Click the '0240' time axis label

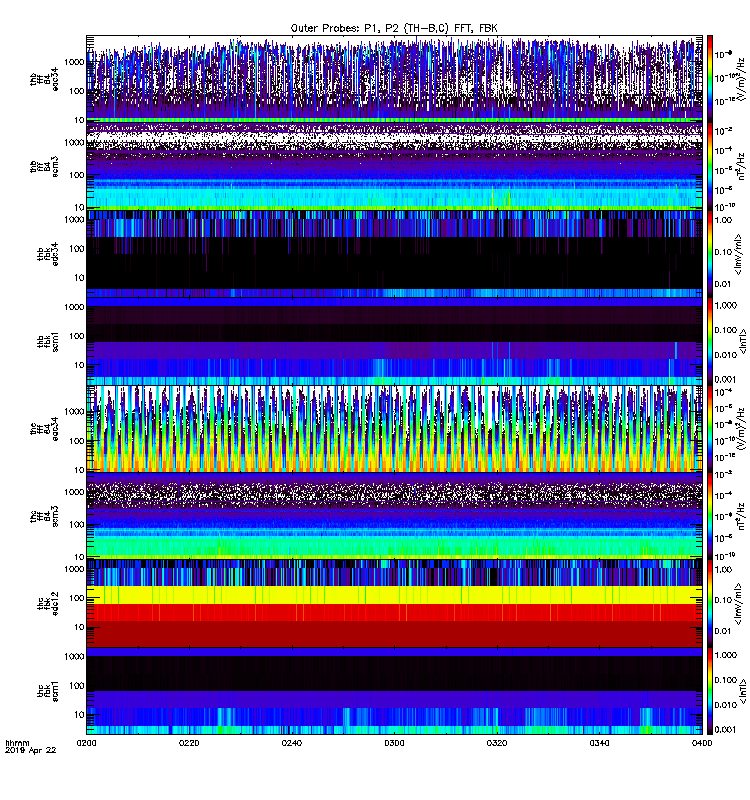point(292,743)
